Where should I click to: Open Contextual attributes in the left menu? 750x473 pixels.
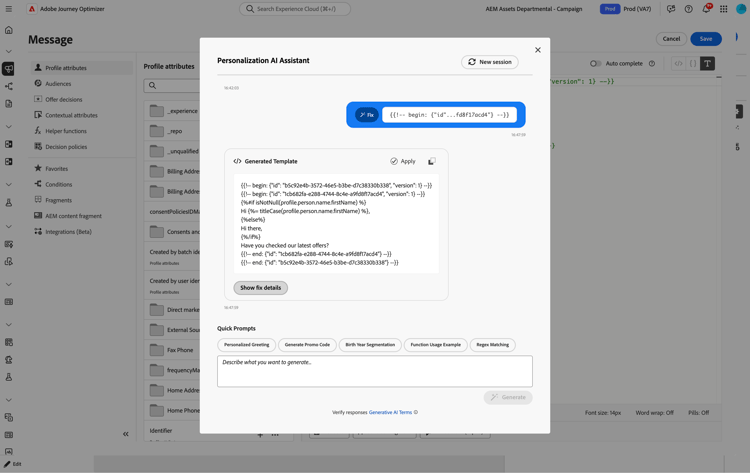[82, 115]
